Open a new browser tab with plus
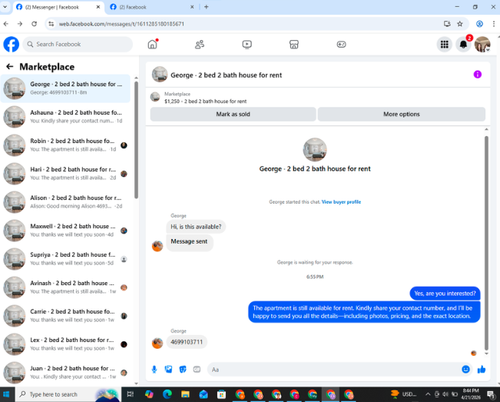Screen dimensions: 500x402 pyautogui.click(x=206, y=7)
